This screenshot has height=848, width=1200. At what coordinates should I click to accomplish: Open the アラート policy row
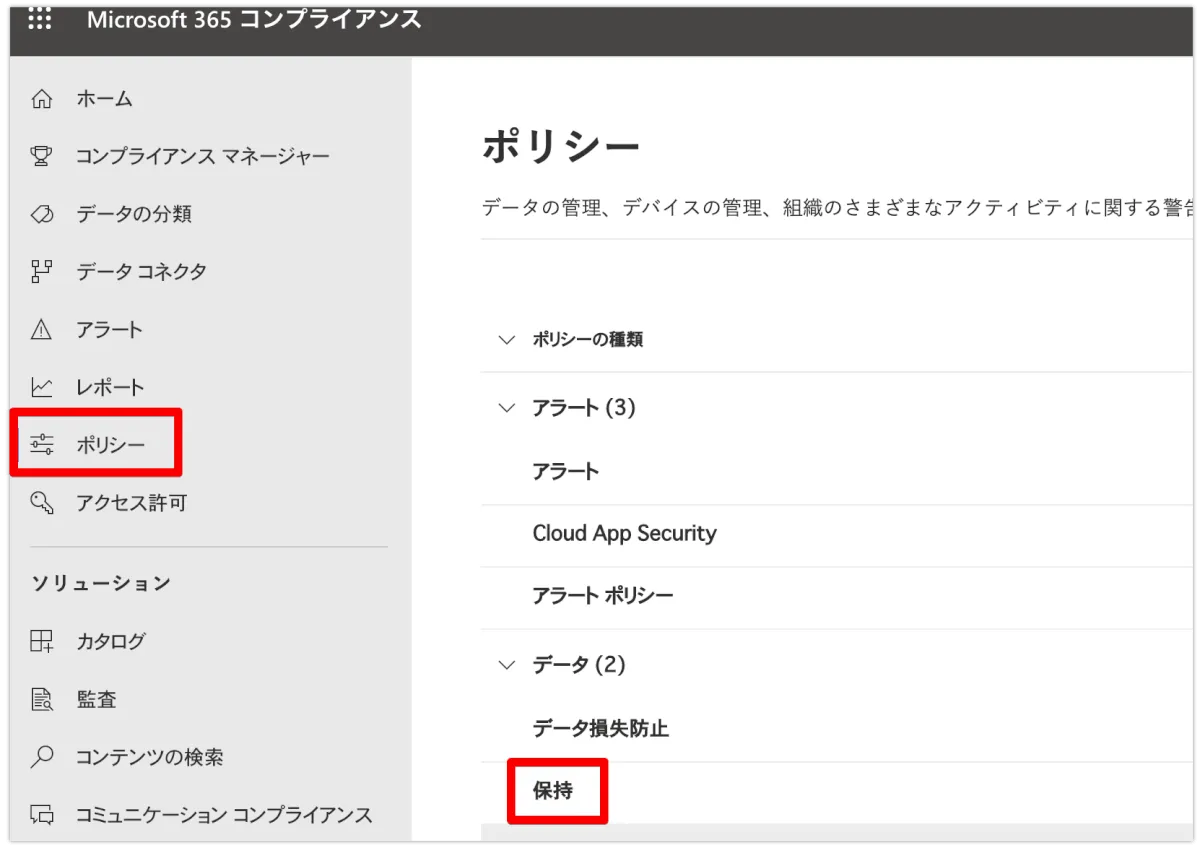(836, 472)
